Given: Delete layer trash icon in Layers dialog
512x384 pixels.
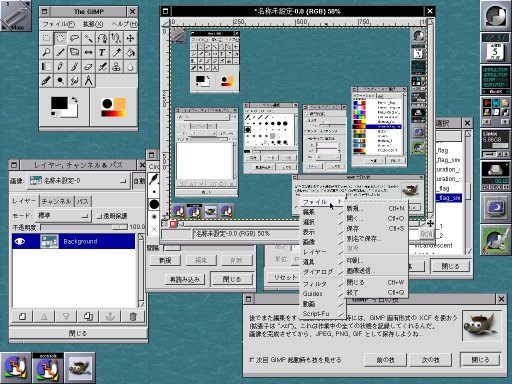Looking at the screenshot, I should click(133, 316).
